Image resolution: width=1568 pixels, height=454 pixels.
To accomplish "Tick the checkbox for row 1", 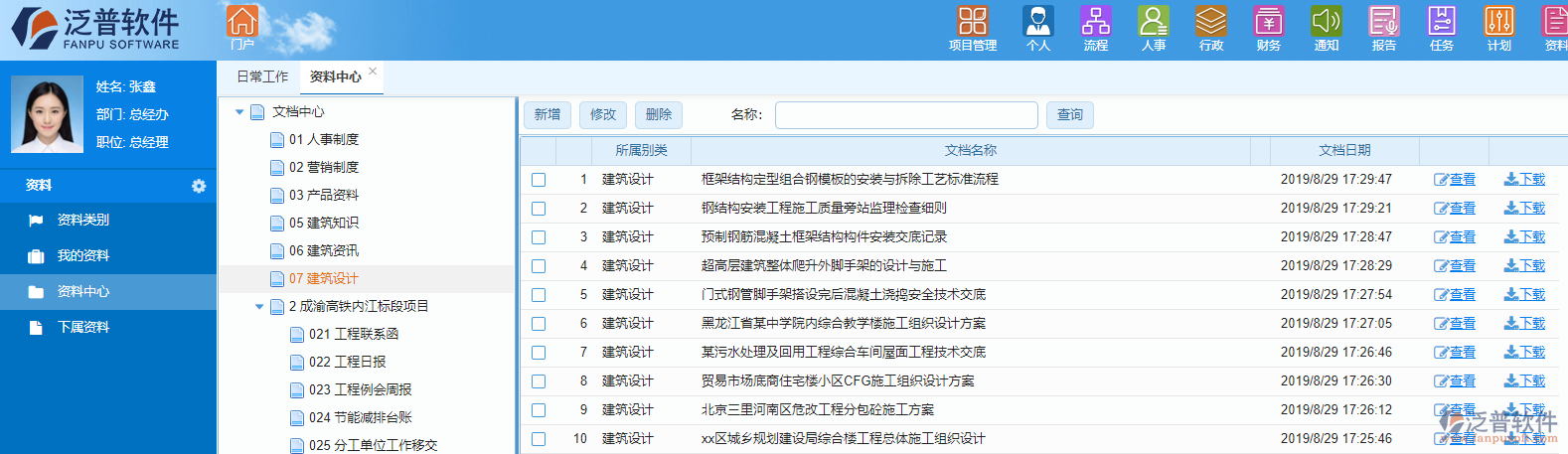I will pos(539,180).
